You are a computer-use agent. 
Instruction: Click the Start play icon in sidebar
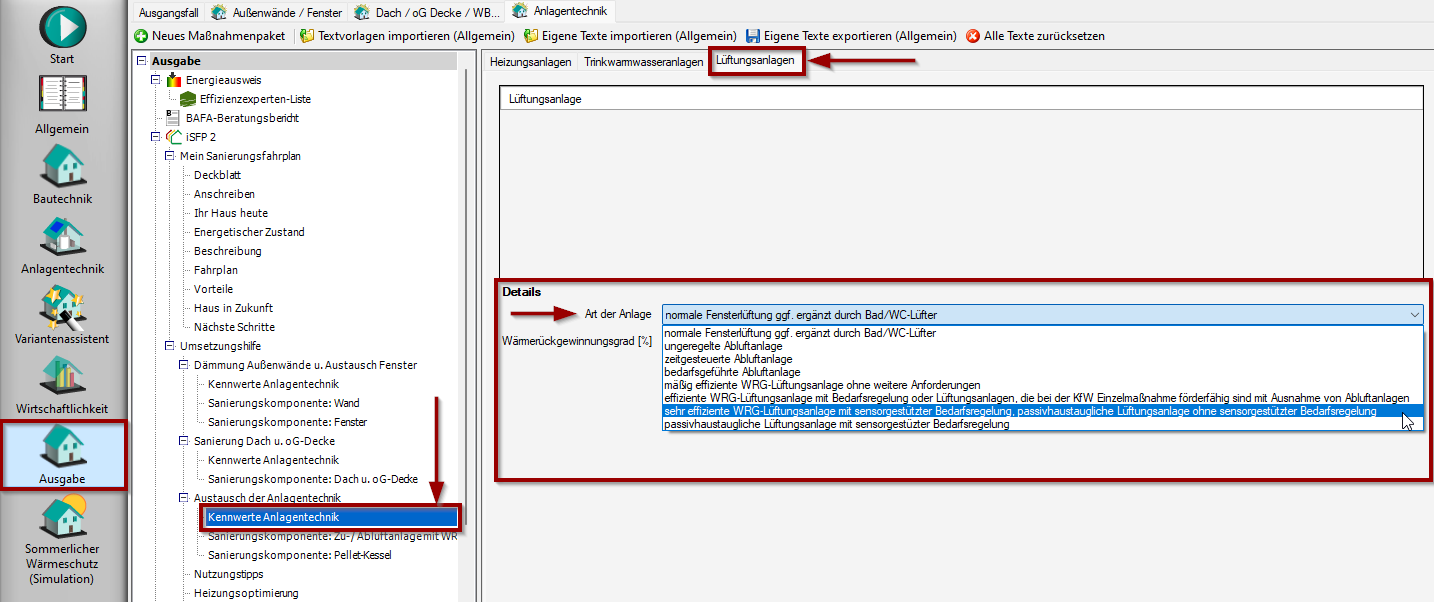62,27
